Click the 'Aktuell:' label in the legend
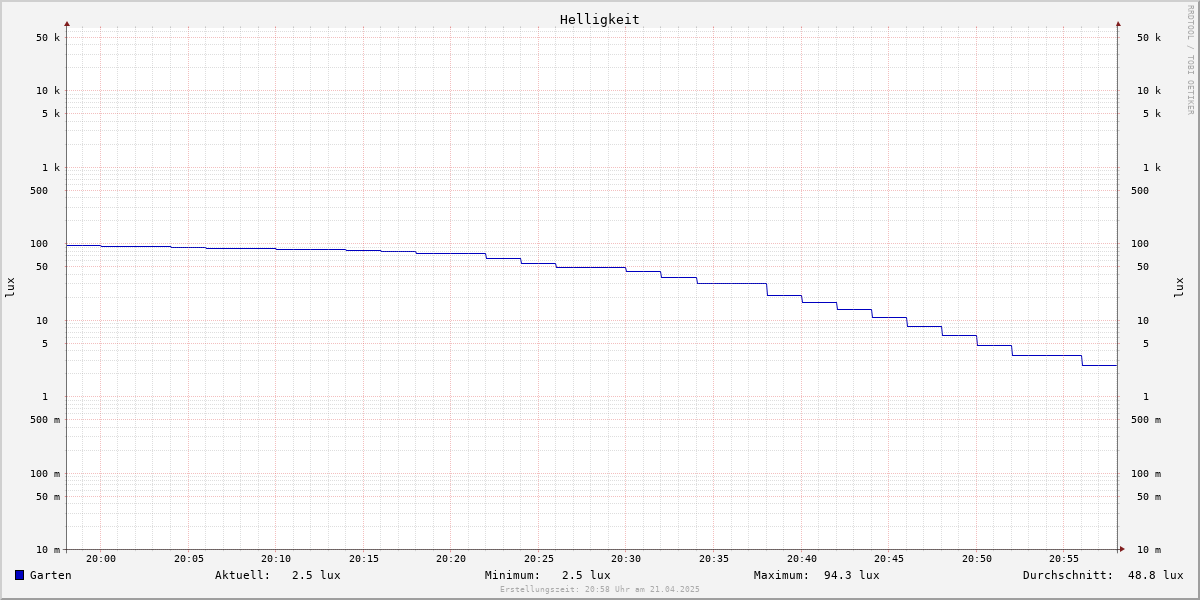 click(x=243, y=575)
